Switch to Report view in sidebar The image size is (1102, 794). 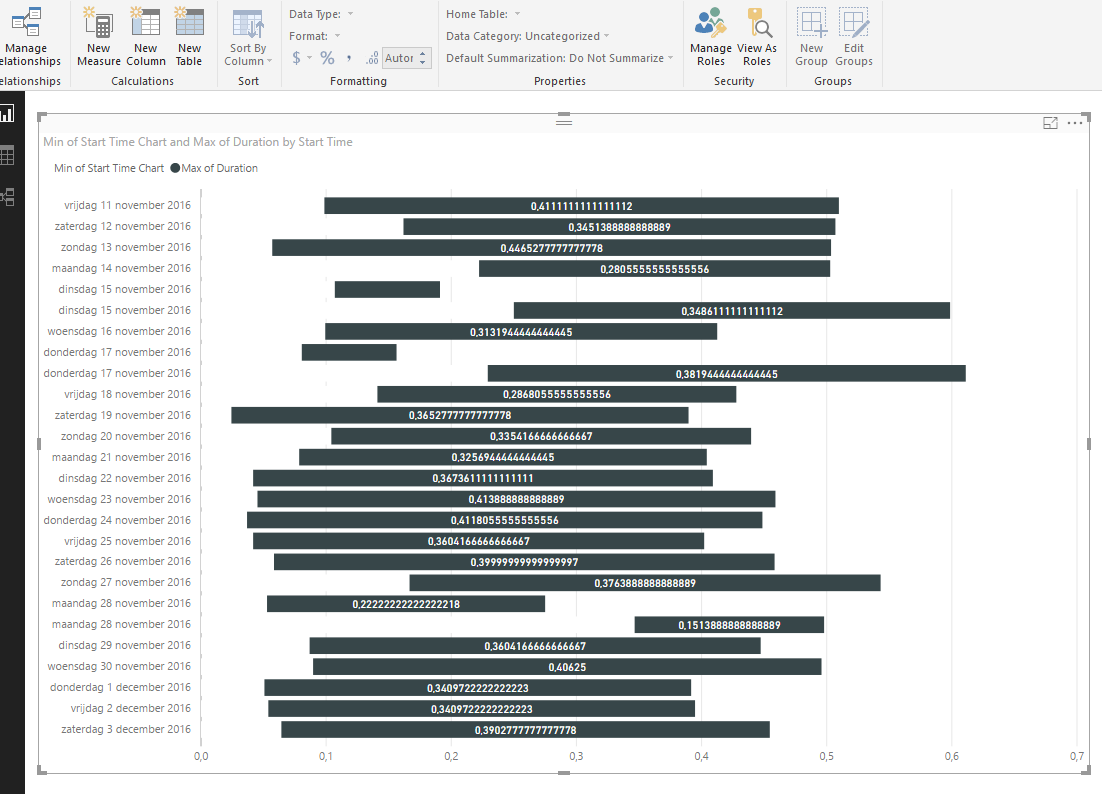(7, 113)
